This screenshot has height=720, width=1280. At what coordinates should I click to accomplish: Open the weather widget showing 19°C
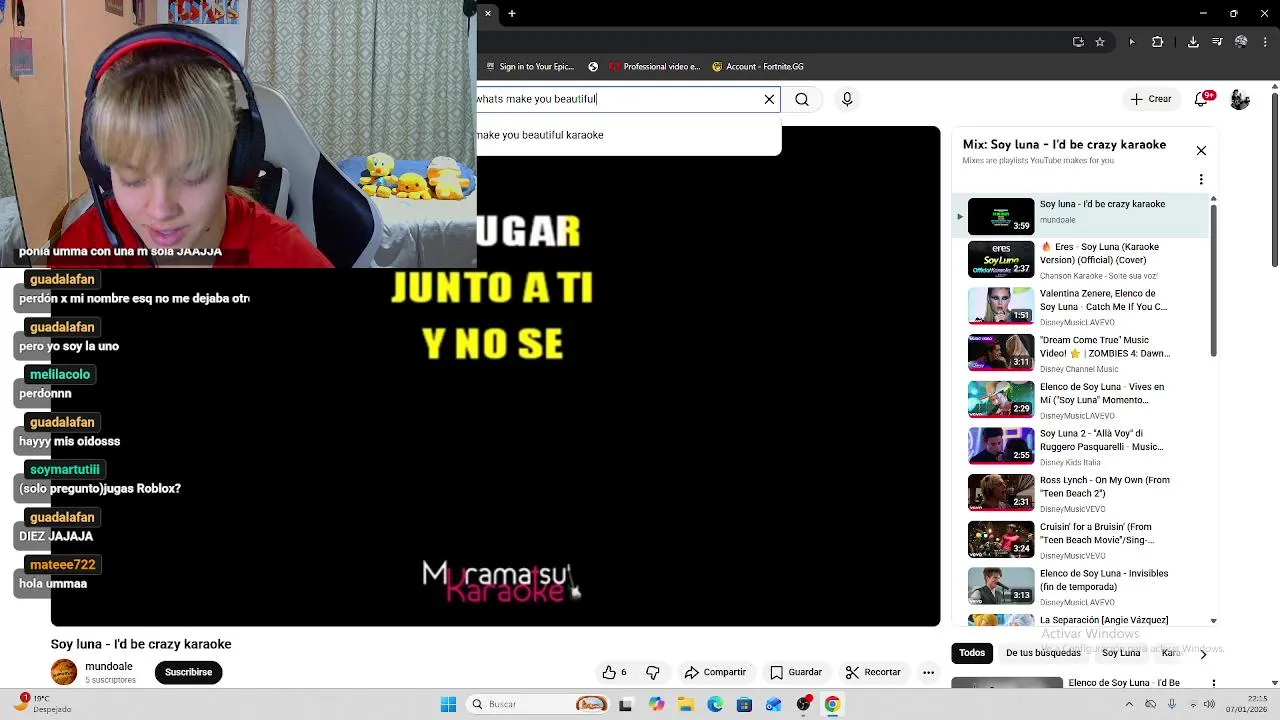(40, 704)
